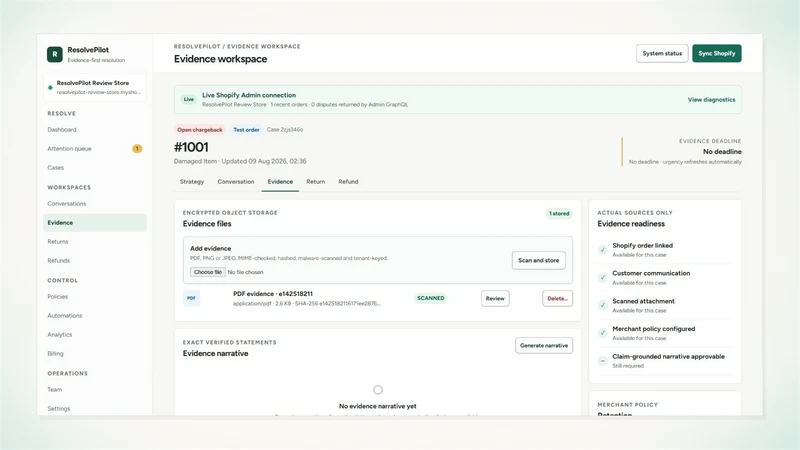800x450 pixels.
Task: Click the PDF evidence · e142518211 file name
Action: coord(273,294)
